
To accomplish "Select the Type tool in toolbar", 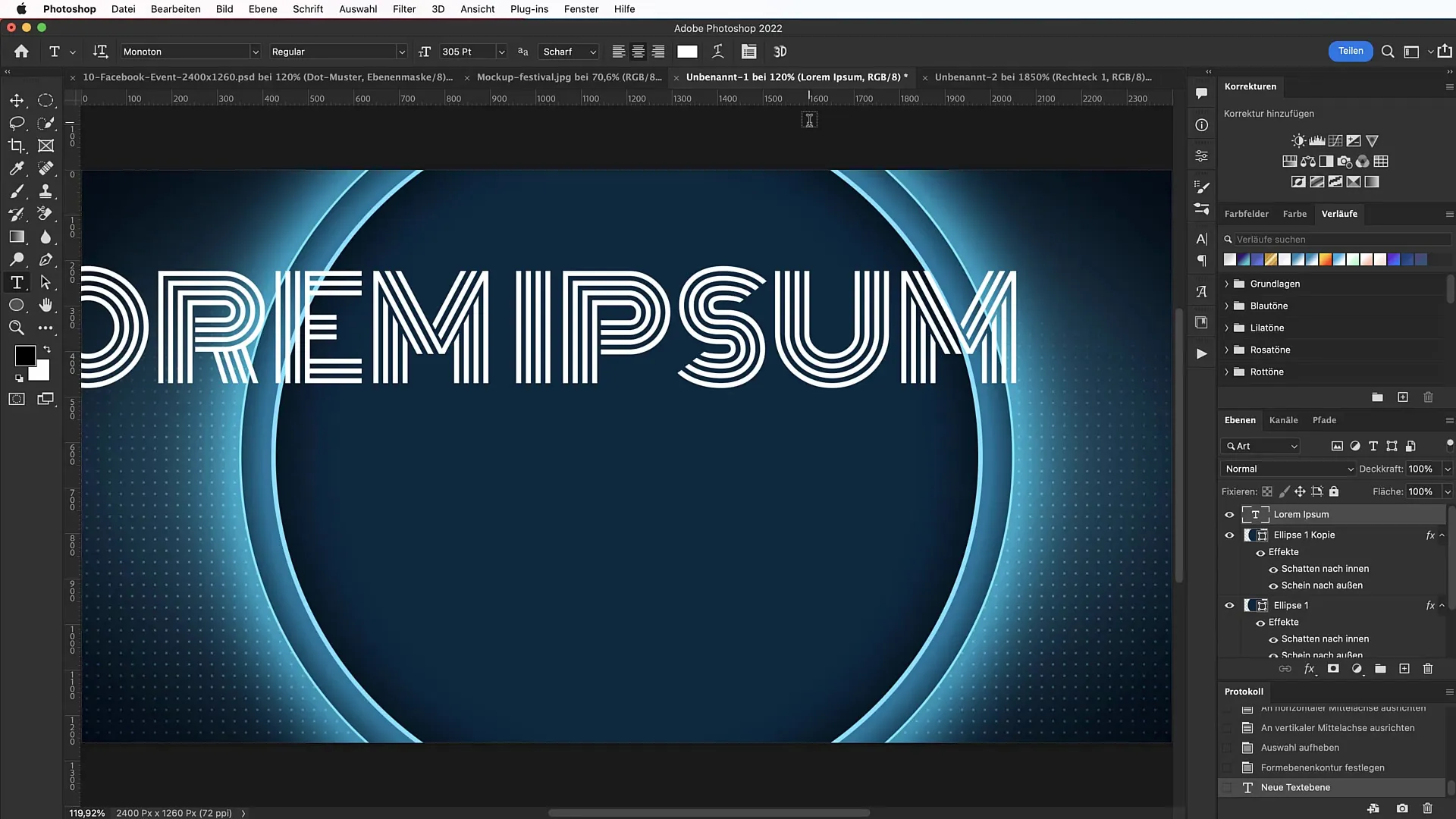I will 15,282.
